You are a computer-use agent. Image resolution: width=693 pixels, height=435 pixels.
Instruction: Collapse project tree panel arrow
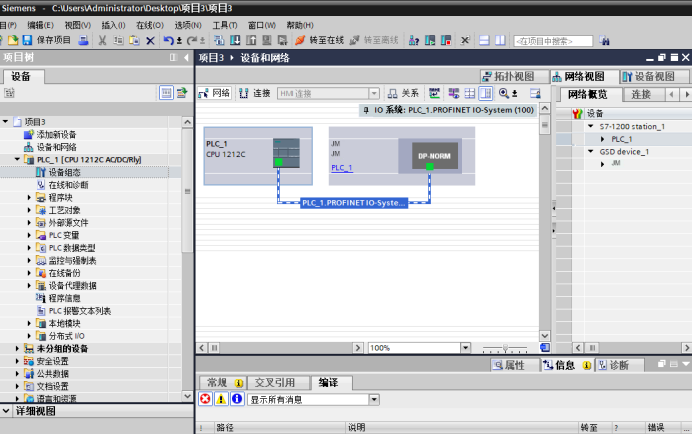tap(187, 57)
